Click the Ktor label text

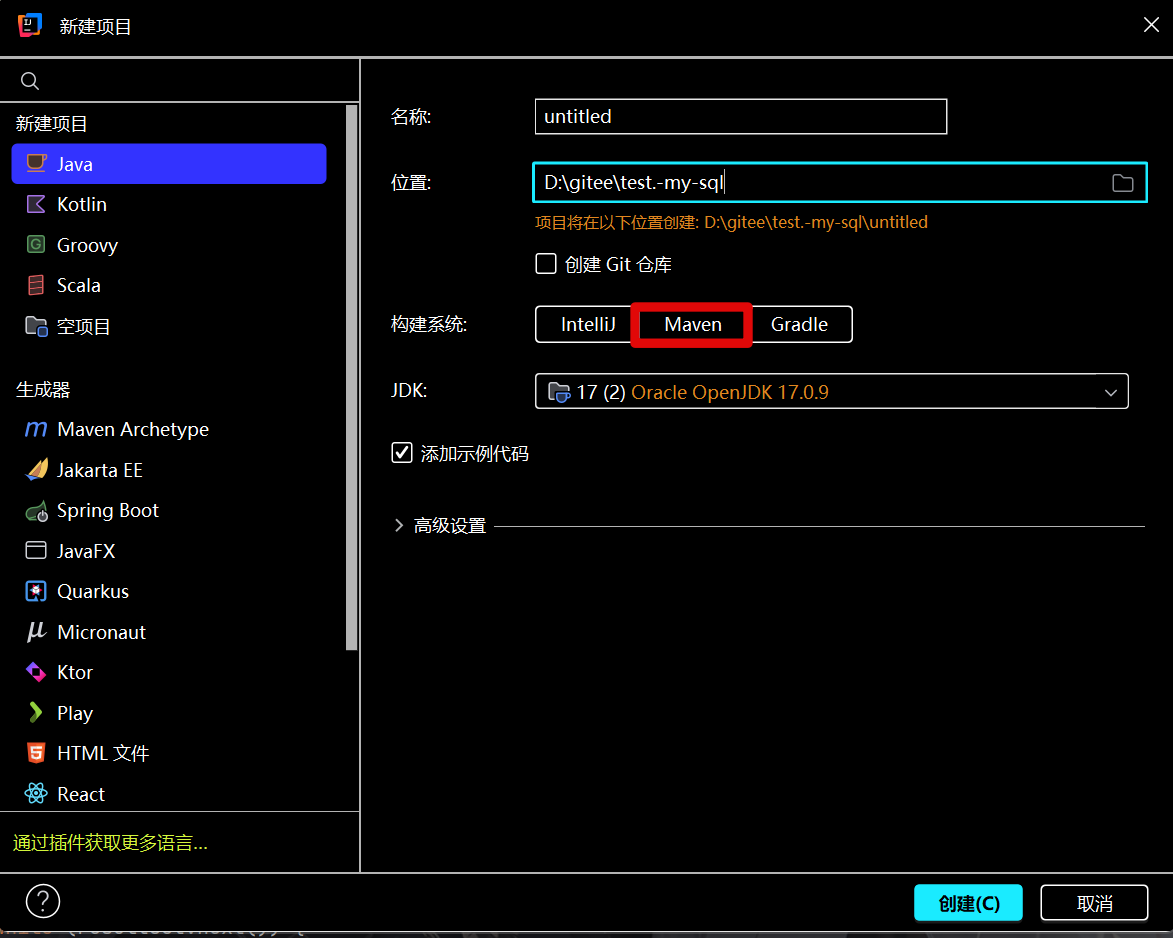(75, 672)
